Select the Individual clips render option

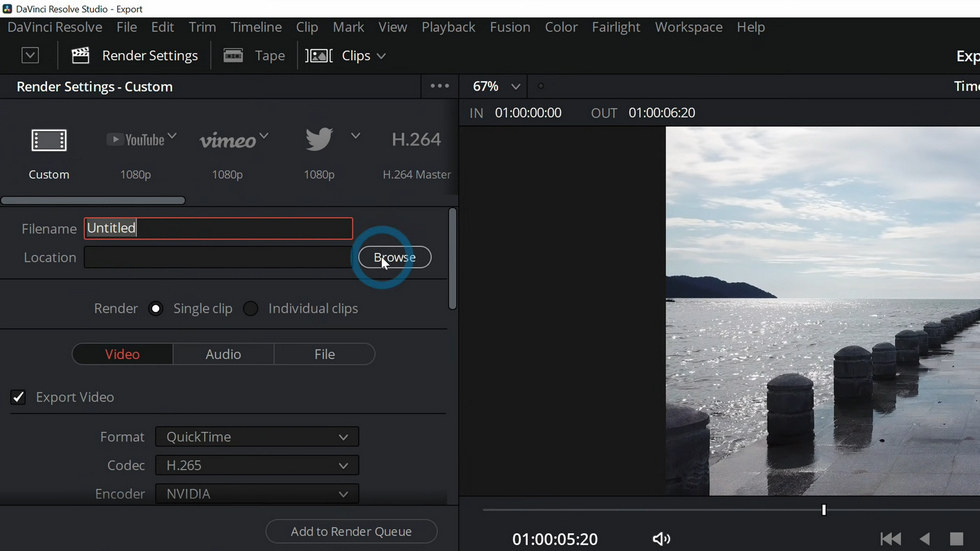click(x=251, y=309)
